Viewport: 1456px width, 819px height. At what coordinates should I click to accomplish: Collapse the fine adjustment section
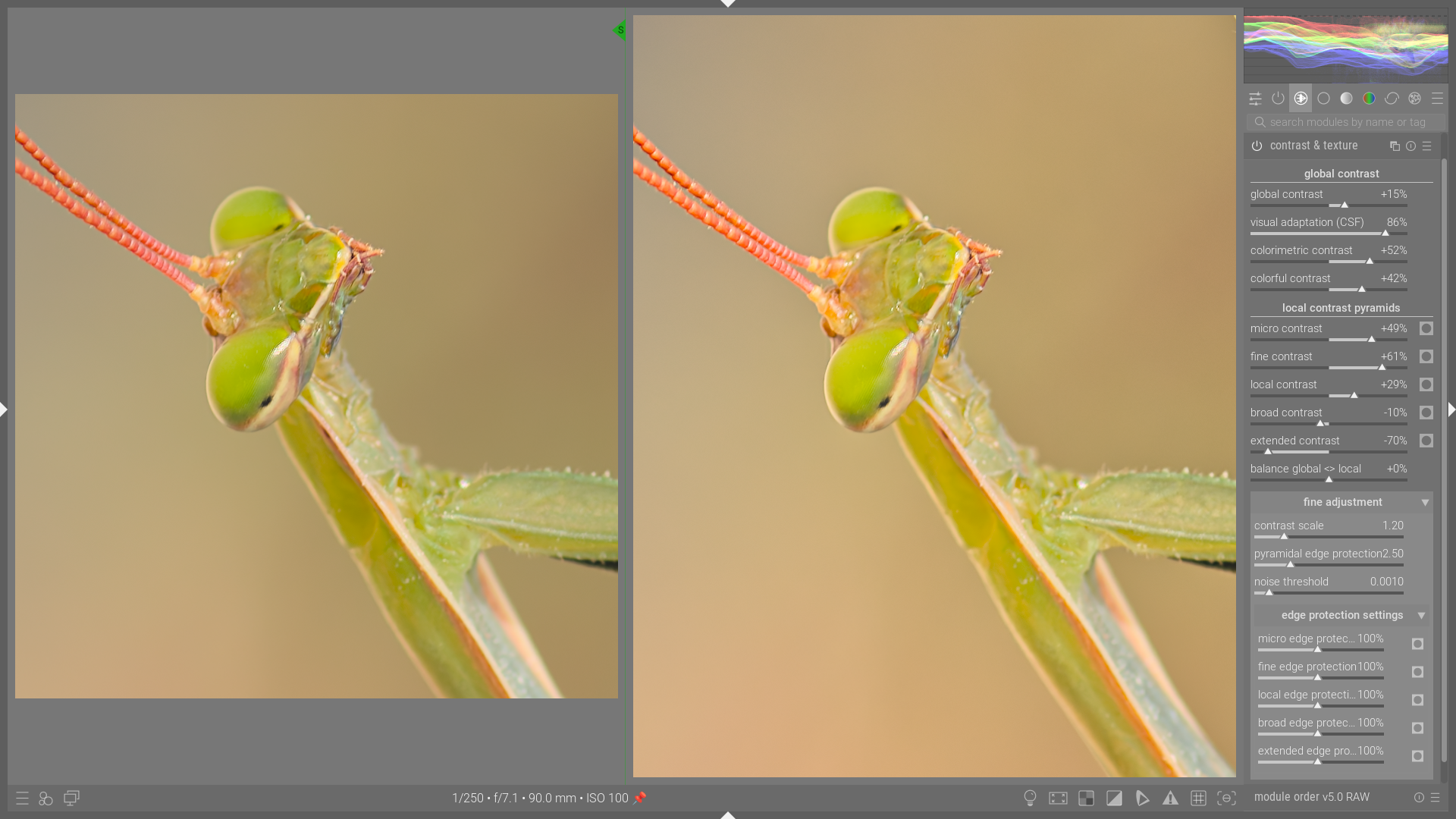click(x=1425, y=502)
